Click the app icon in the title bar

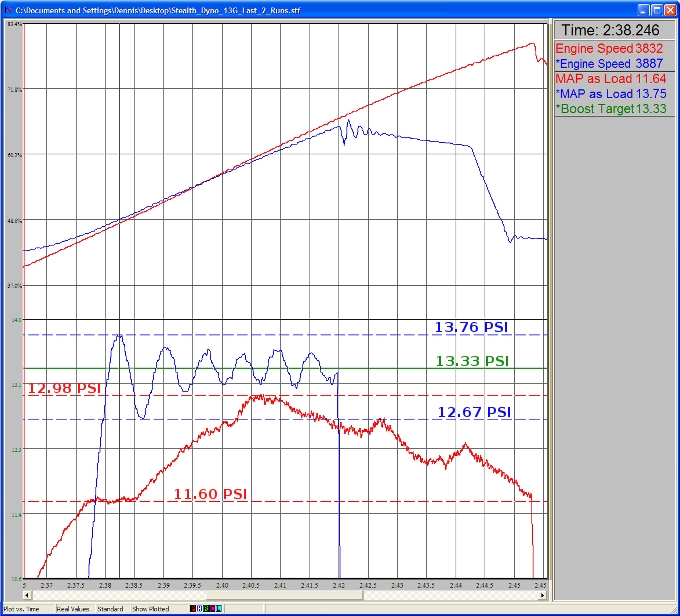pyautogui.click(x=9, y=10)
